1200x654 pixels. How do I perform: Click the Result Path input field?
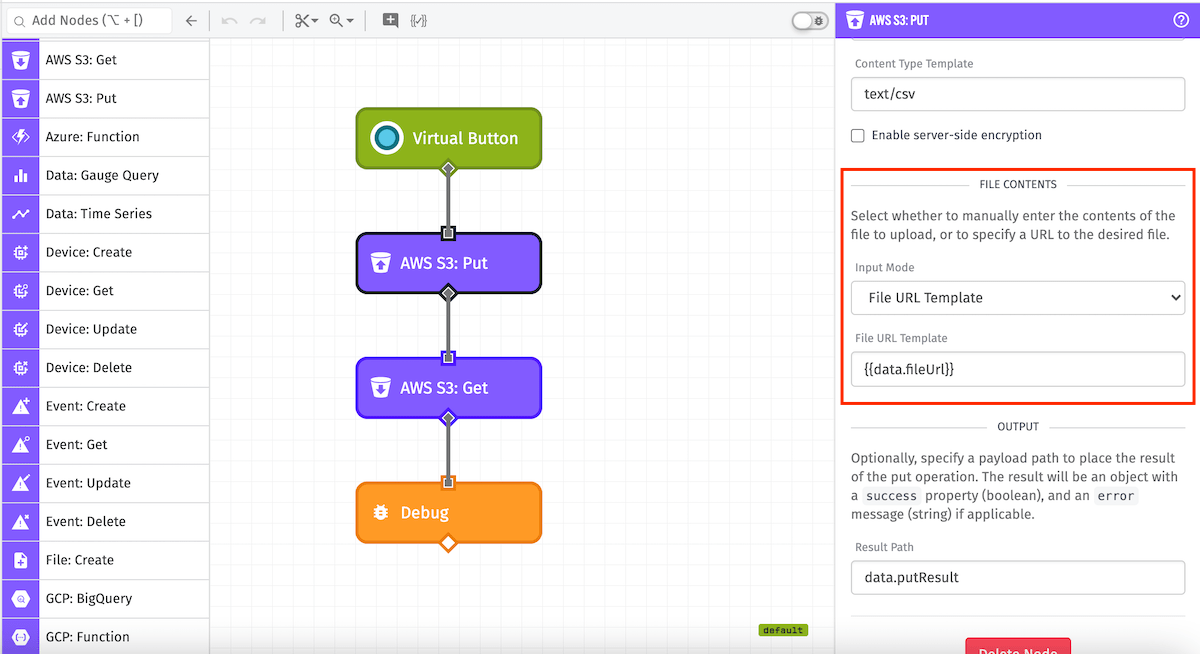point(1018,578)
